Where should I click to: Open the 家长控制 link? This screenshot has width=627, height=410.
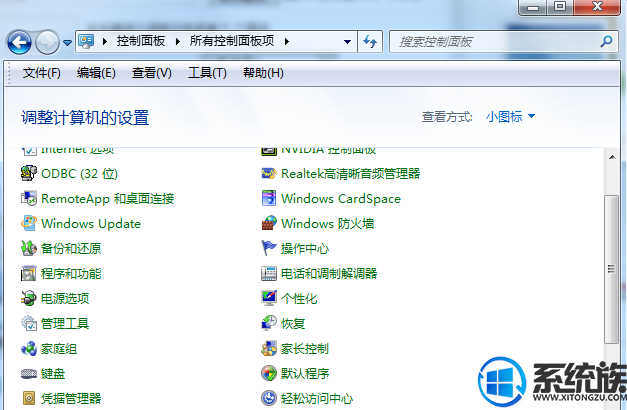[305, 348]
